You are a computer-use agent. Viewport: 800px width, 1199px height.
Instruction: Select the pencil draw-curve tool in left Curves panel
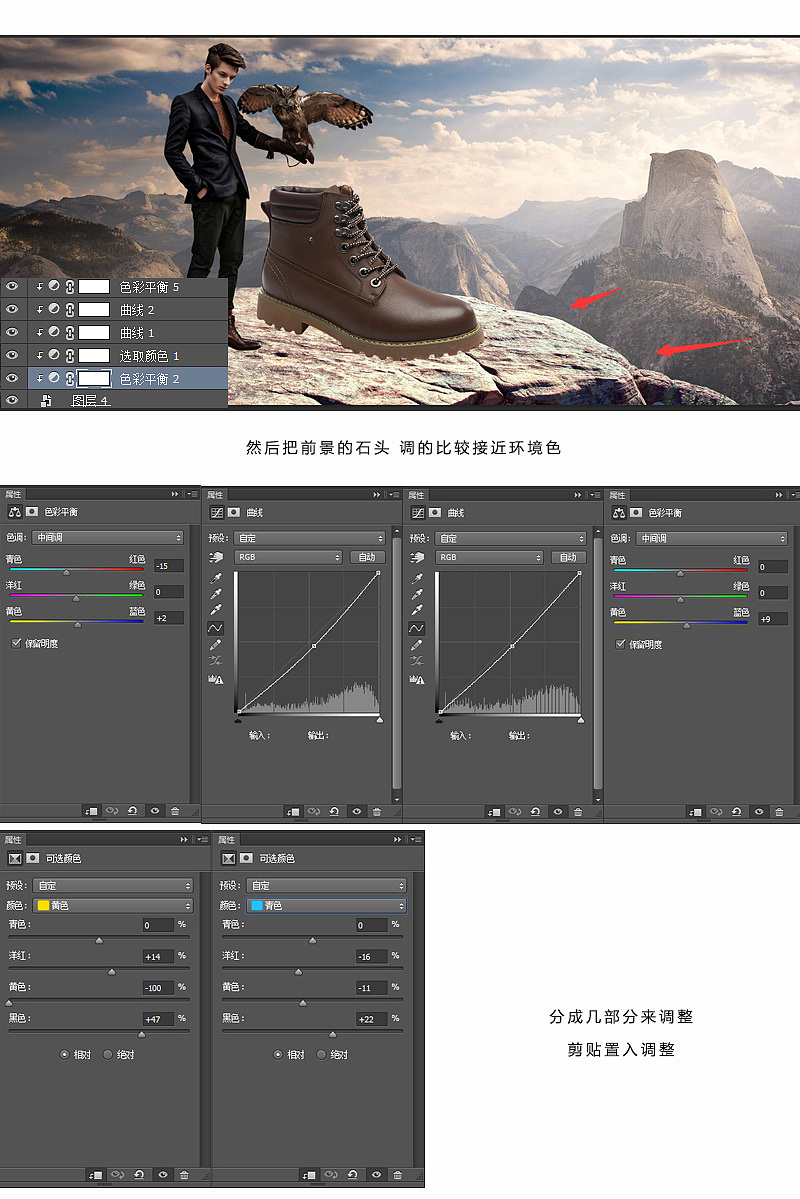tap(216, 645)
